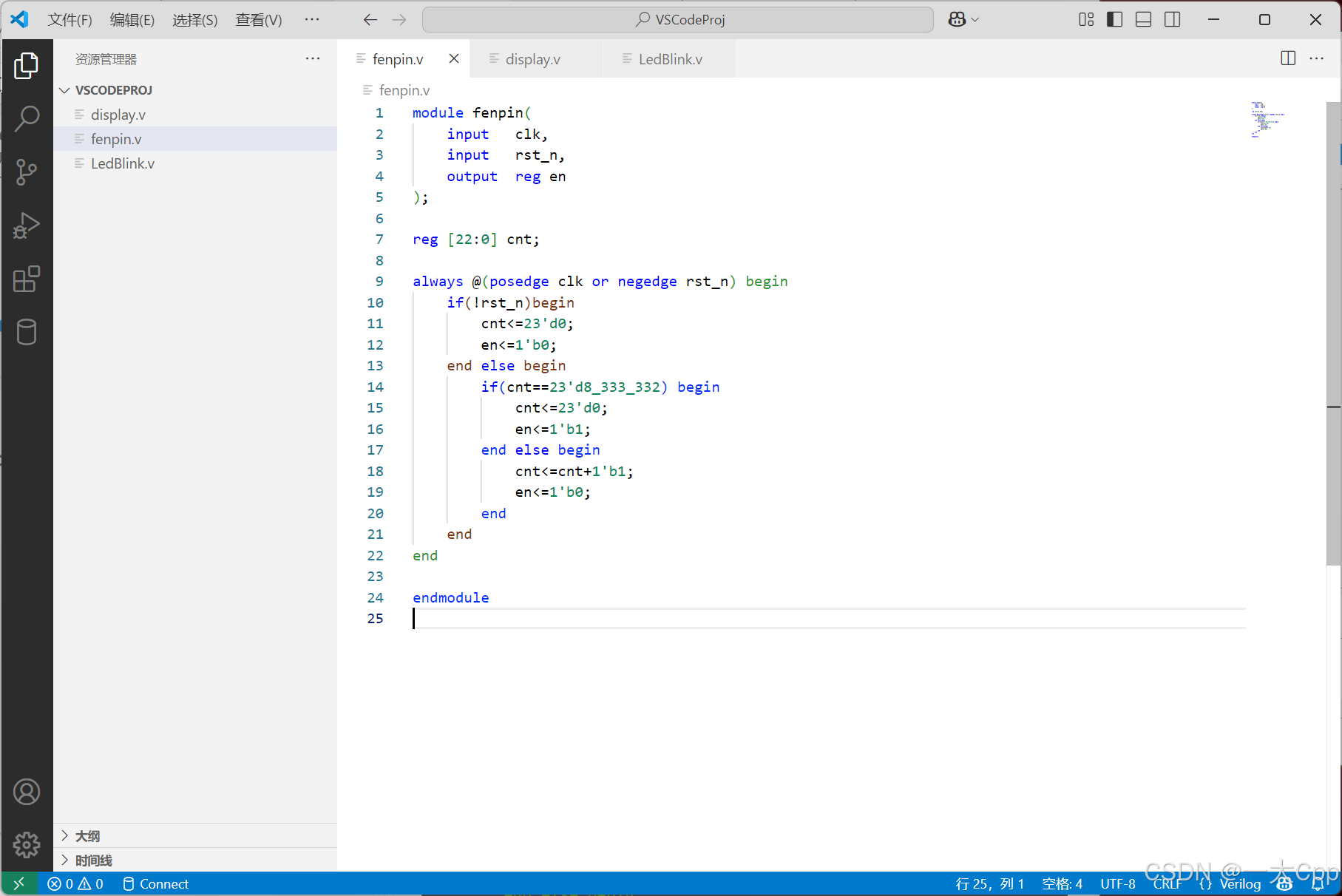1342x896 pixels.
Task: Open the Manage gear icon
Action: tap(27, 844)
